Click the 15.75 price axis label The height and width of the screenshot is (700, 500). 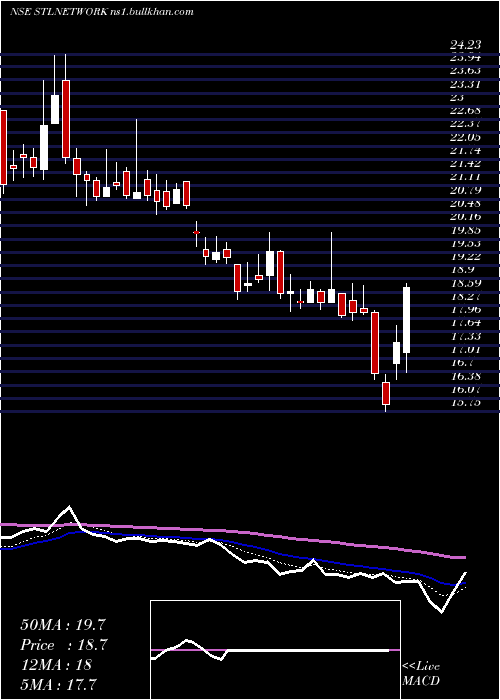tap(465, 403)
